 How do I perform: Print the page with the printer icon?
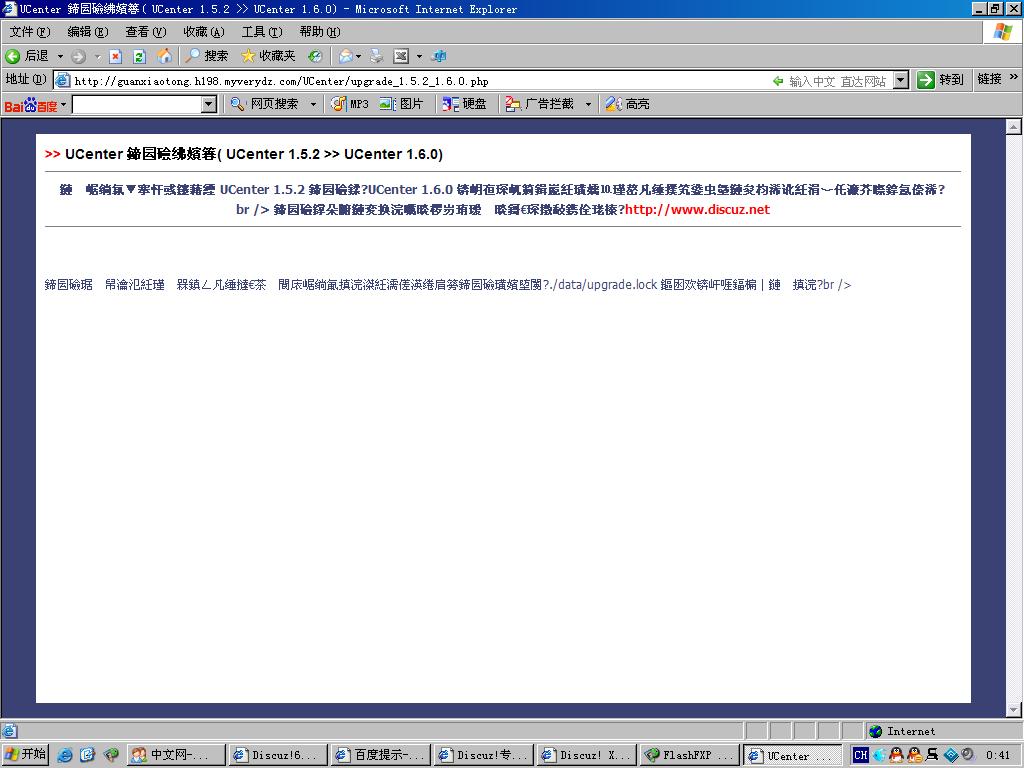click(377, 56)
